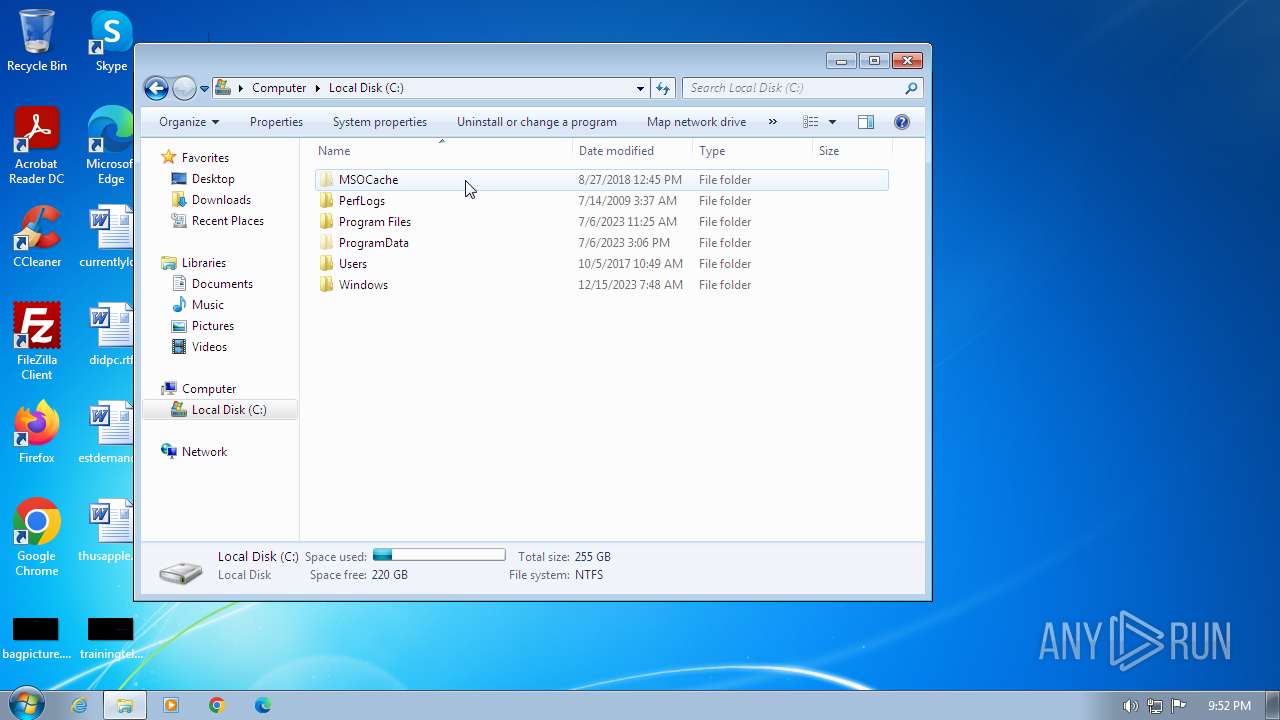Screen dimensions: 1280x720
Task: Toggle the preview pane icon
Action: click(x=866, y=122)
